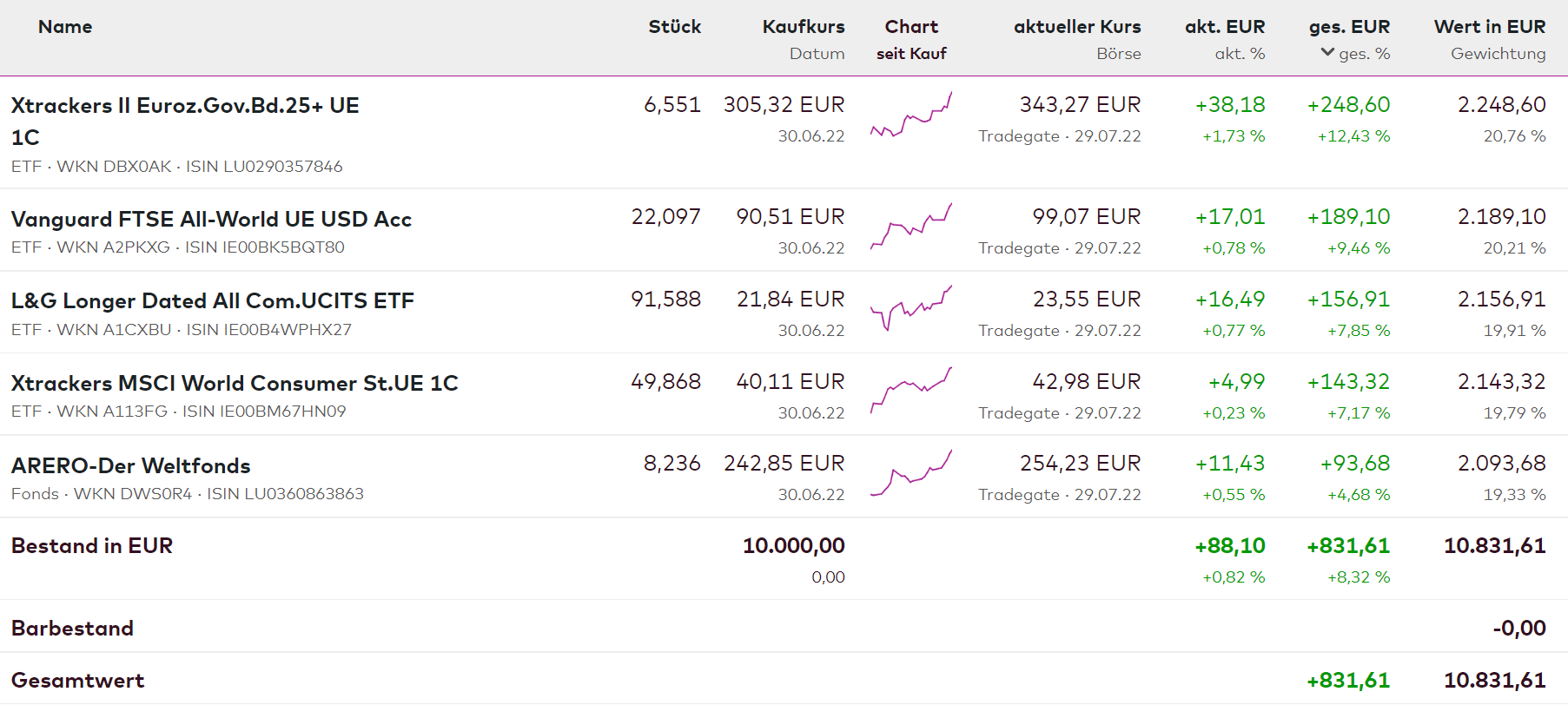This screenshot has width=1568, height=705.
Task: Sort by Gewichtung sub-header
Action: tap(1498, 54)
